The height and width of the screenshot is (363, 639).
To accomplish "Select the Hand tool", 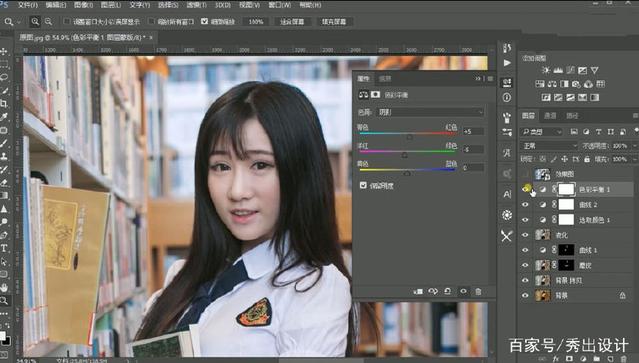I will 4,288.
